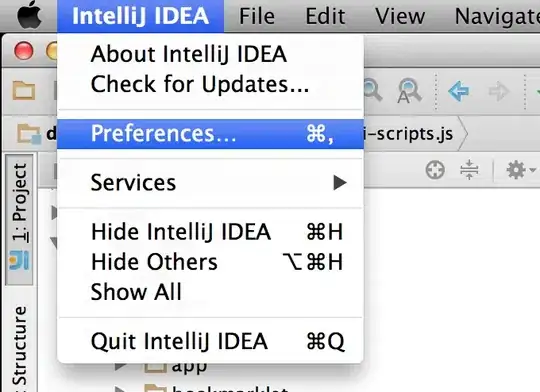Screen dimensions: 540x392
Task: Click the open folder toolbar icon
Action: click(x=24, y=90)
